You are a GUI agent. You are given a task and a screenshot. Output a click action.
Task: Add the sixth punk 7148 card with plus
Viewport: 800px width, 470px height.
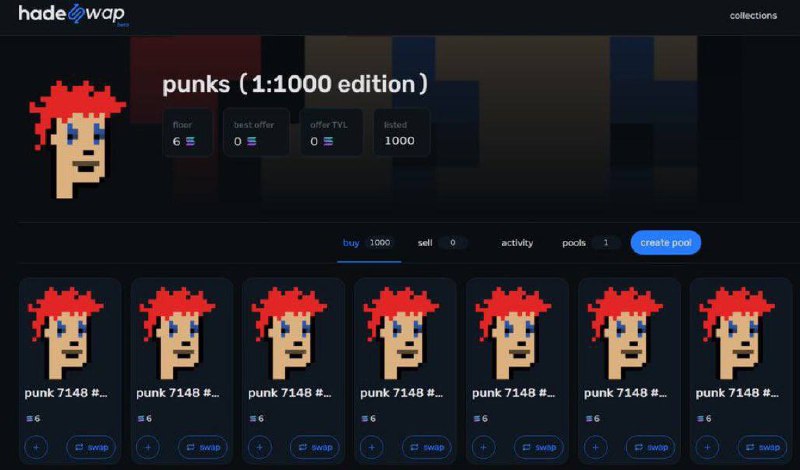tap(595, 448)
